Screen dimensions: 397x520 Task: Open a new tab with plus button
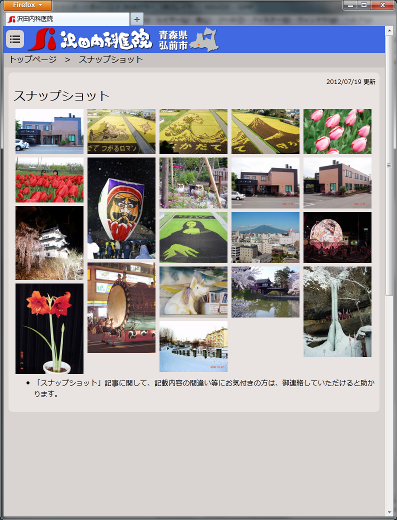coord(137,19)
